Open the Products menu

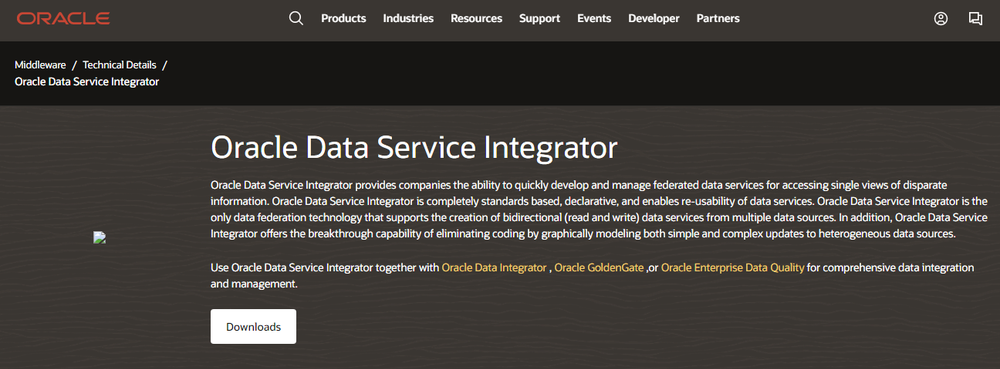[x=344, y=18]
